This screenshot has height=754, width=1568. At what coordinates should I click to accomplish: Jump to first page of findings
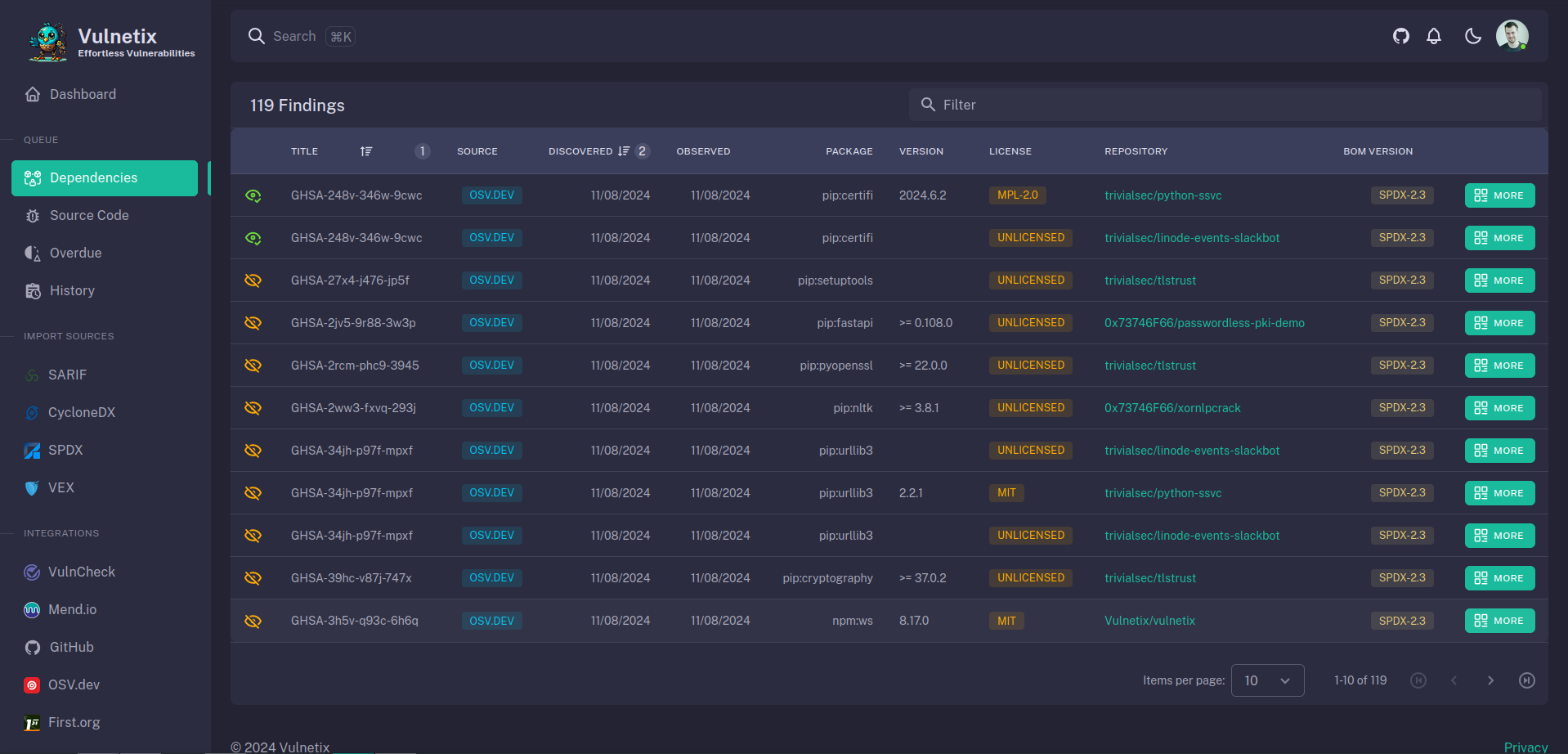click(x=1418, y=680)
